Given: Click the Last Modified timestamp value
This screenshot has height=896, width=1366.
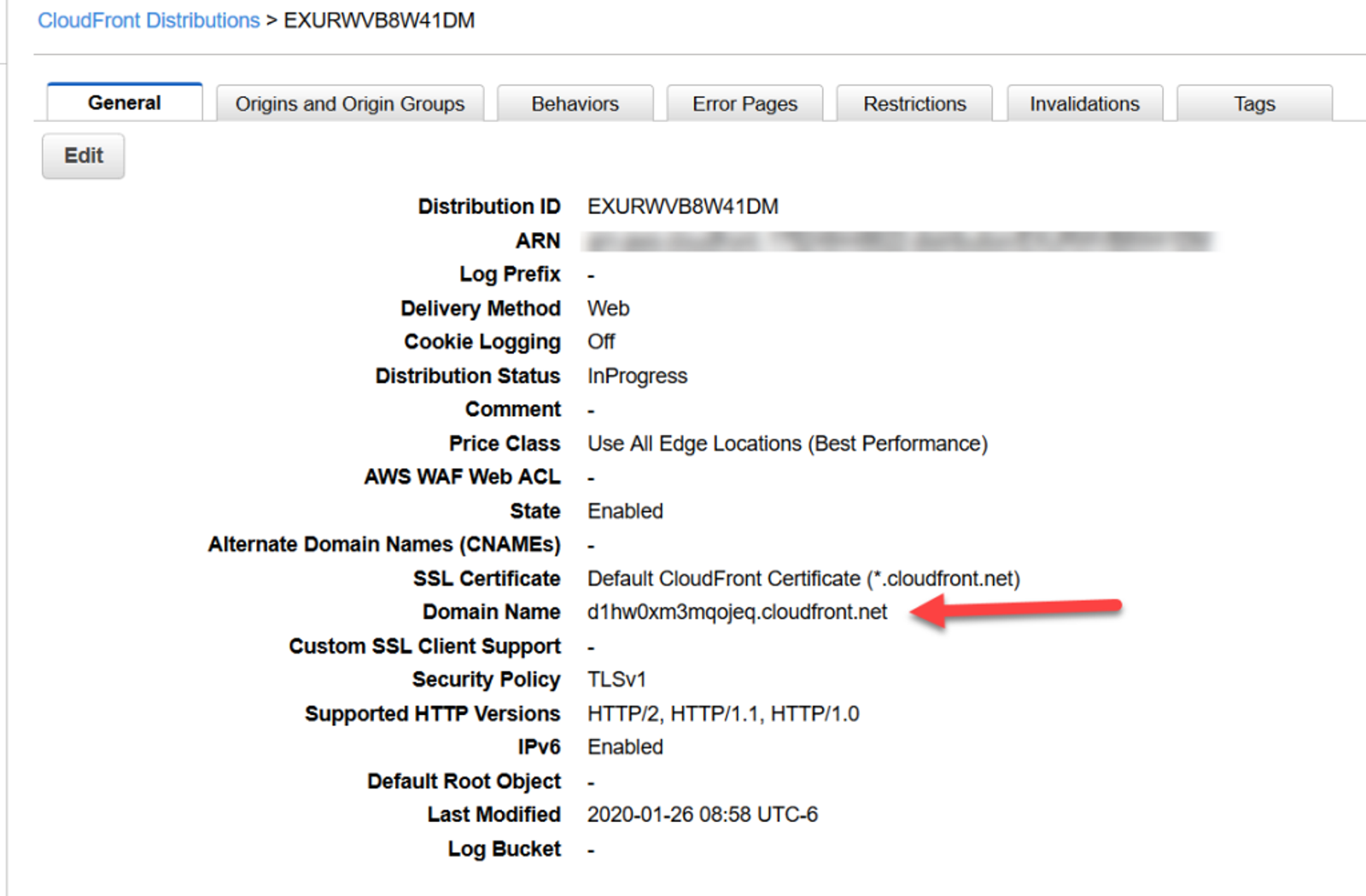Looking at the screenshot, I should [703, 814].
